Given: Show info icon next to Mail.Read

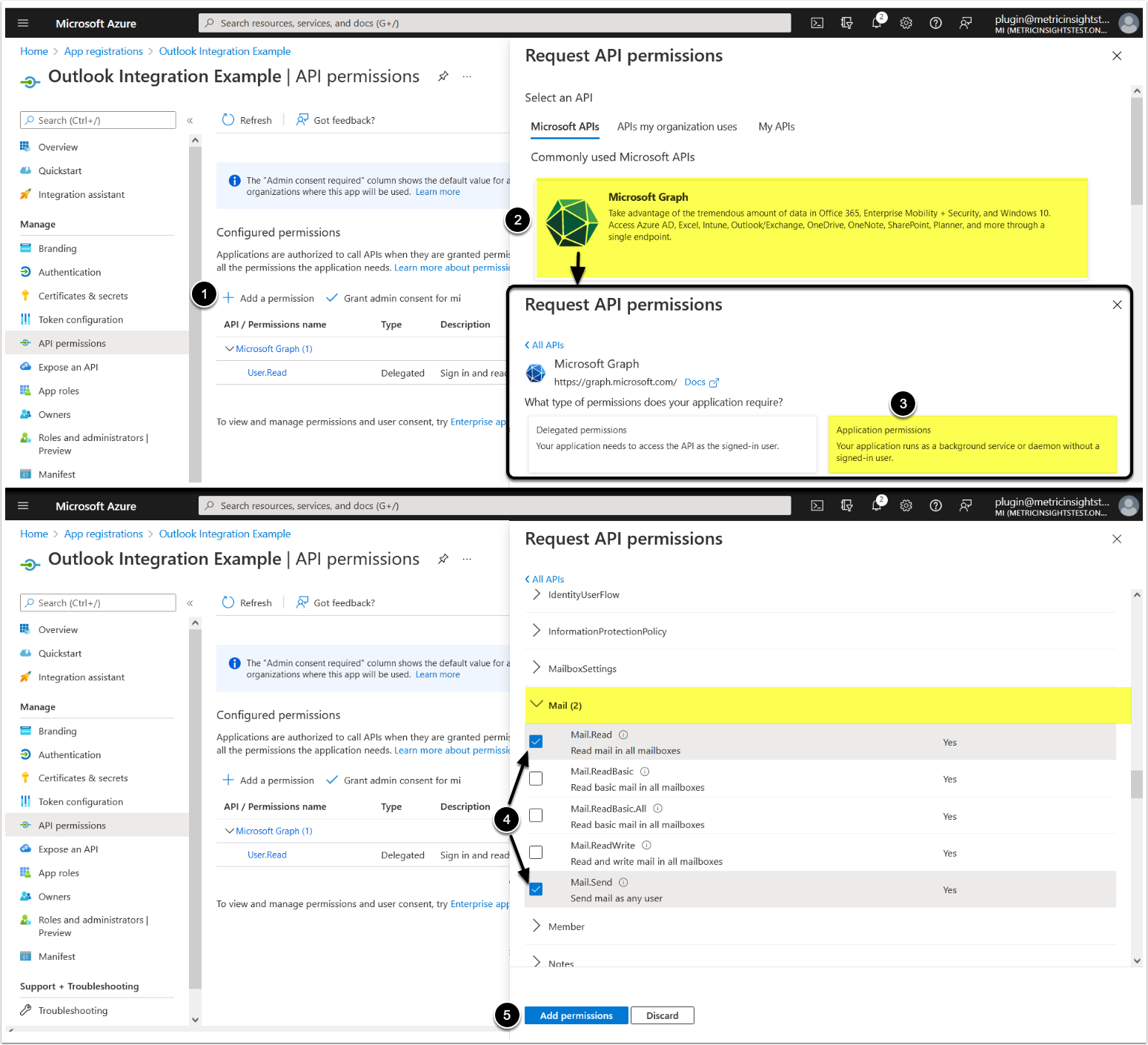Looking at the screenshot, I should coord(623,734).
